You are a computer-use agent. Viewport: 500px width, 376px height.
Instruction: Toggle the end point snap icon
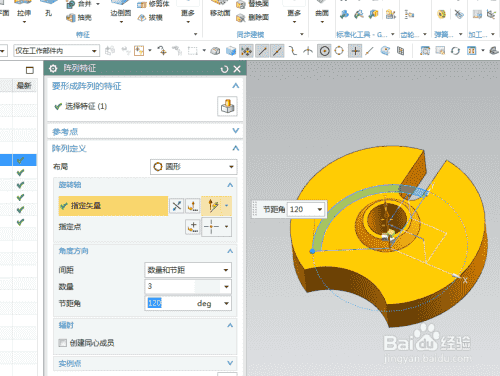[x=263, y=51]
